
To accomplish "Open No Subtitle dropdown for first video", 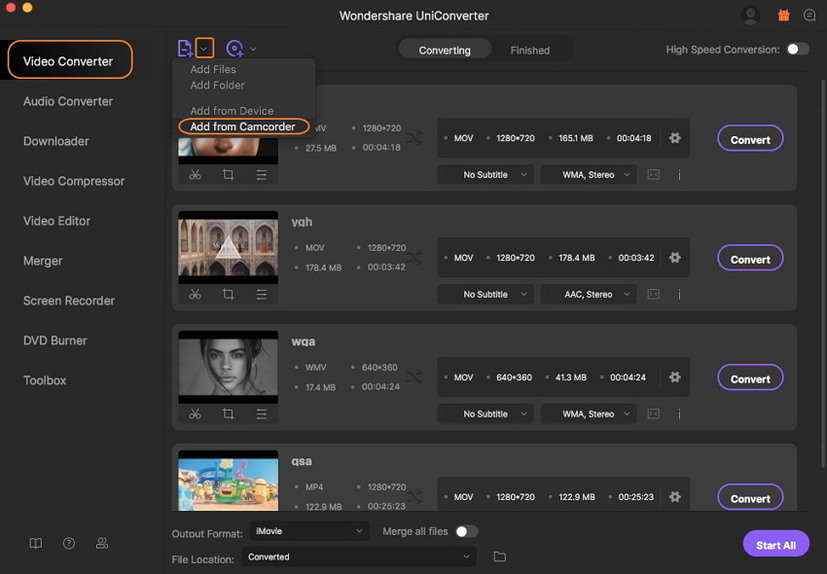I will click(486, 175).
